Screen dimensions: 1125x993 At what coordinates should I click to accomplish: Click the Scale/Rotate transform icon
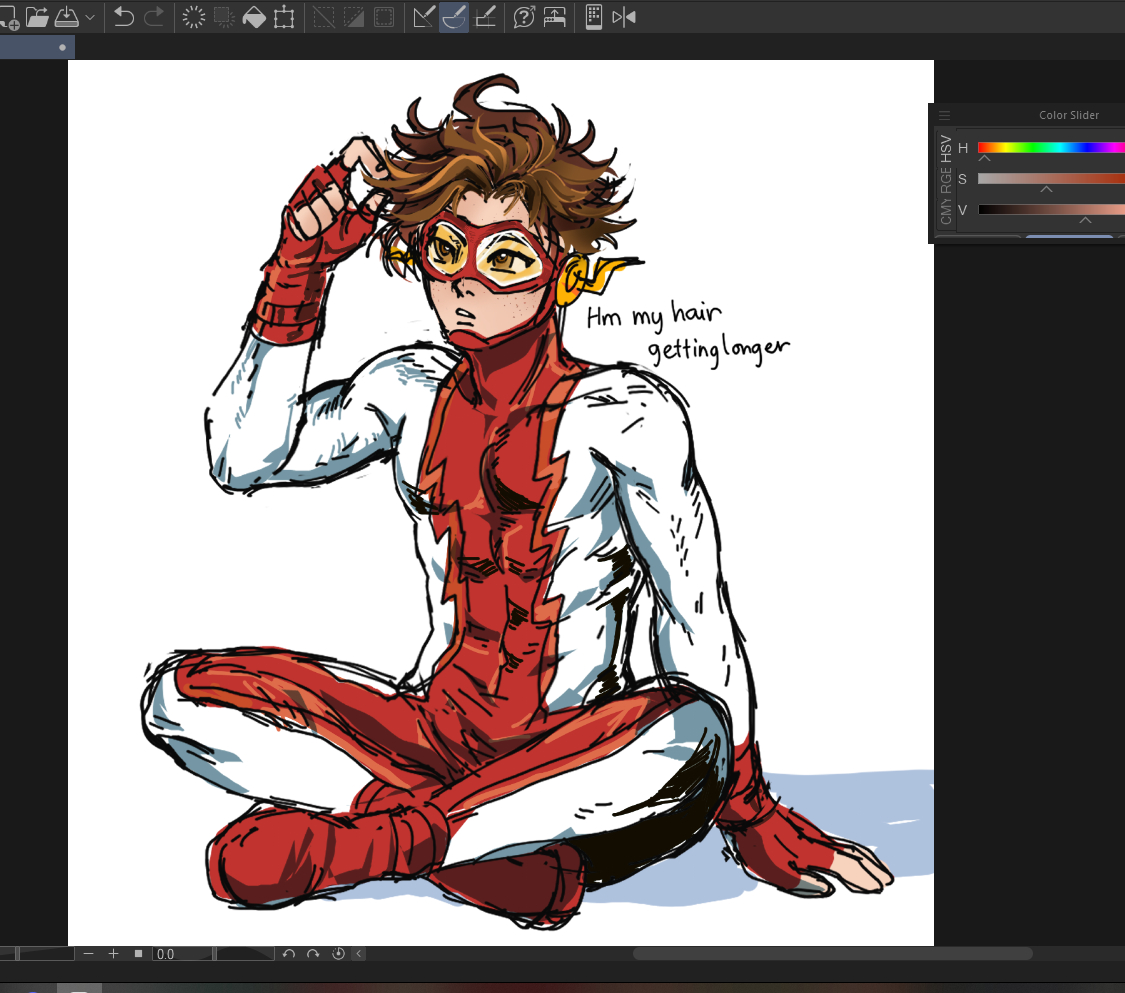[284, 17]
